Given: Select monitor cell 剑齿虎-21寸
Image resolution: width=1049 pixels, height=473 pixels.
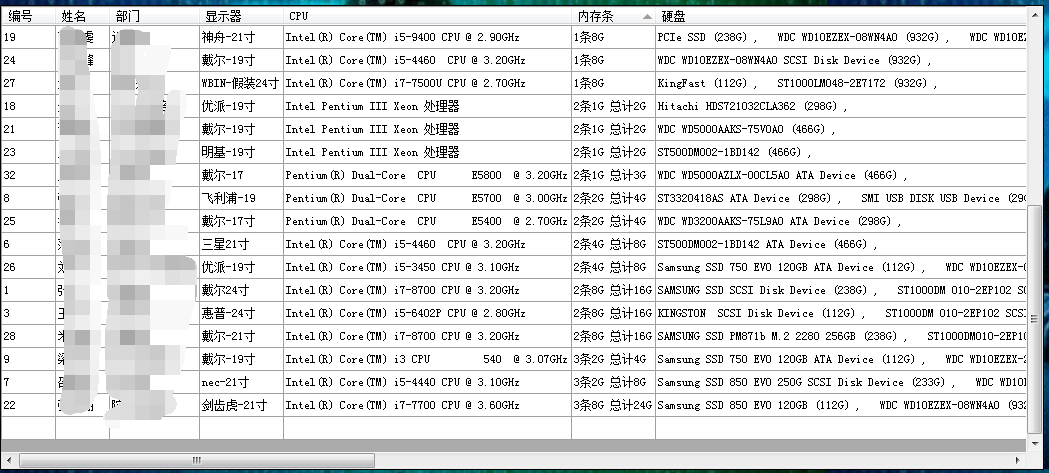Looking at the screenshot, I should pyautogui.click(x=242, y=405).
